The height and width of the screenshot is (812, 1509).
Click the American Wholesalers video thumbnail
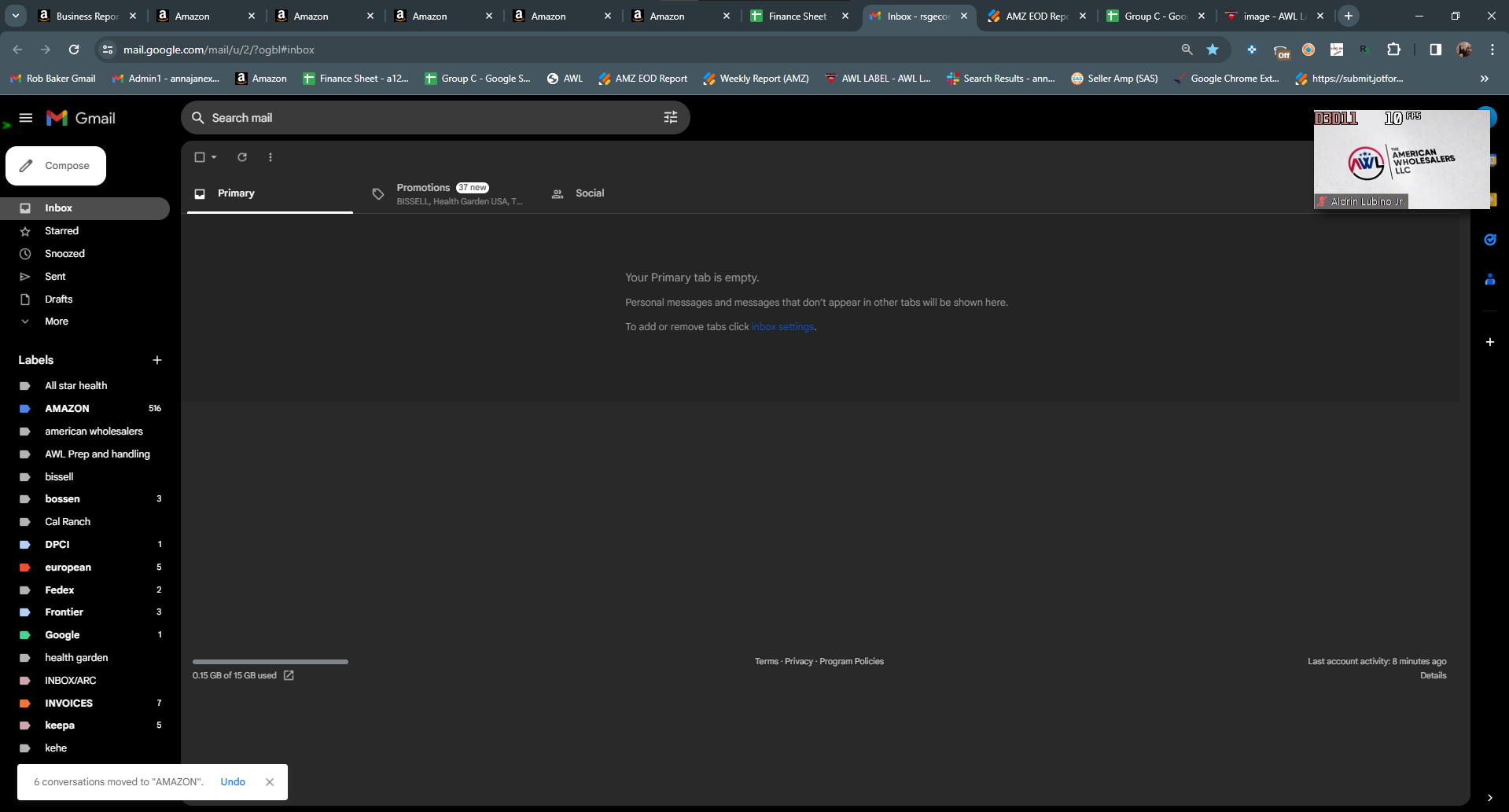(1401, 160)
